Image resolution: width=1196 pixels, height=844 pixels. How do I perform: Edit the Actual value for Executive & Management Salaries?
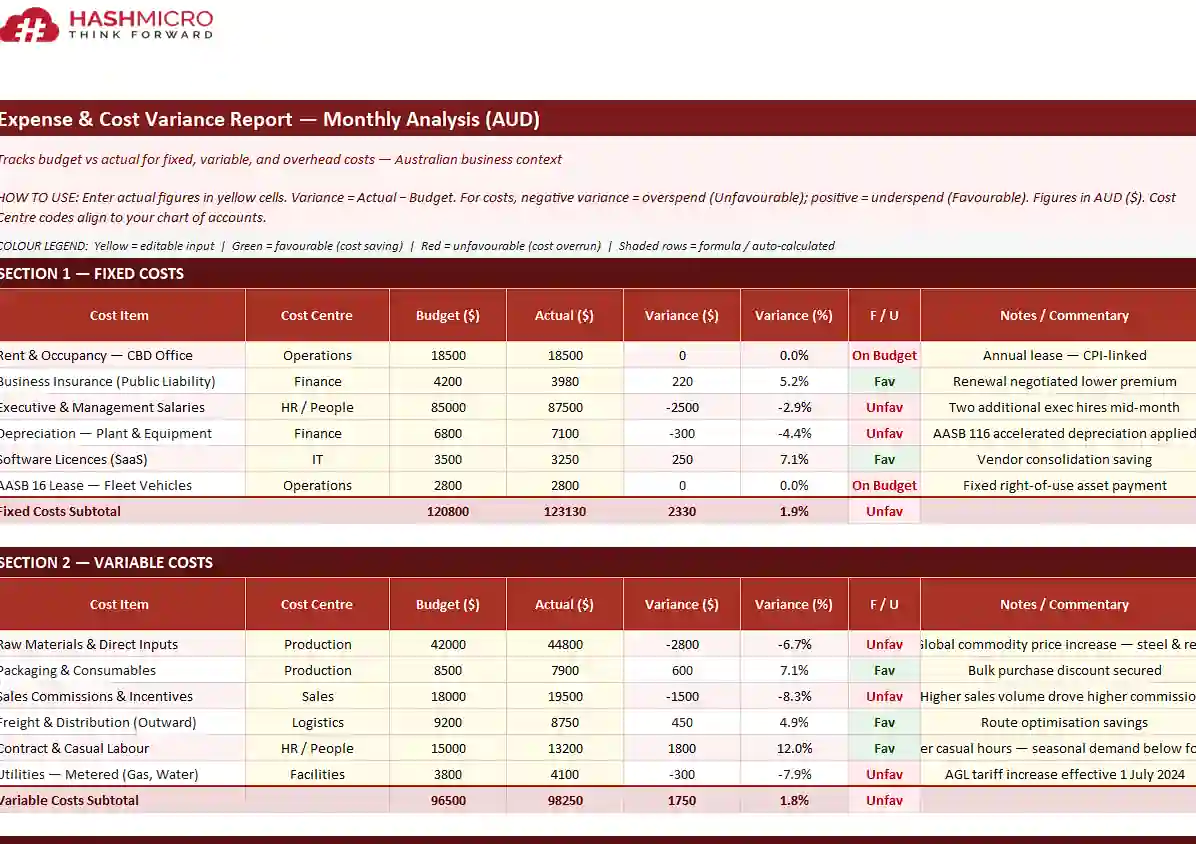pyautogui.click(x=564, y=407)
